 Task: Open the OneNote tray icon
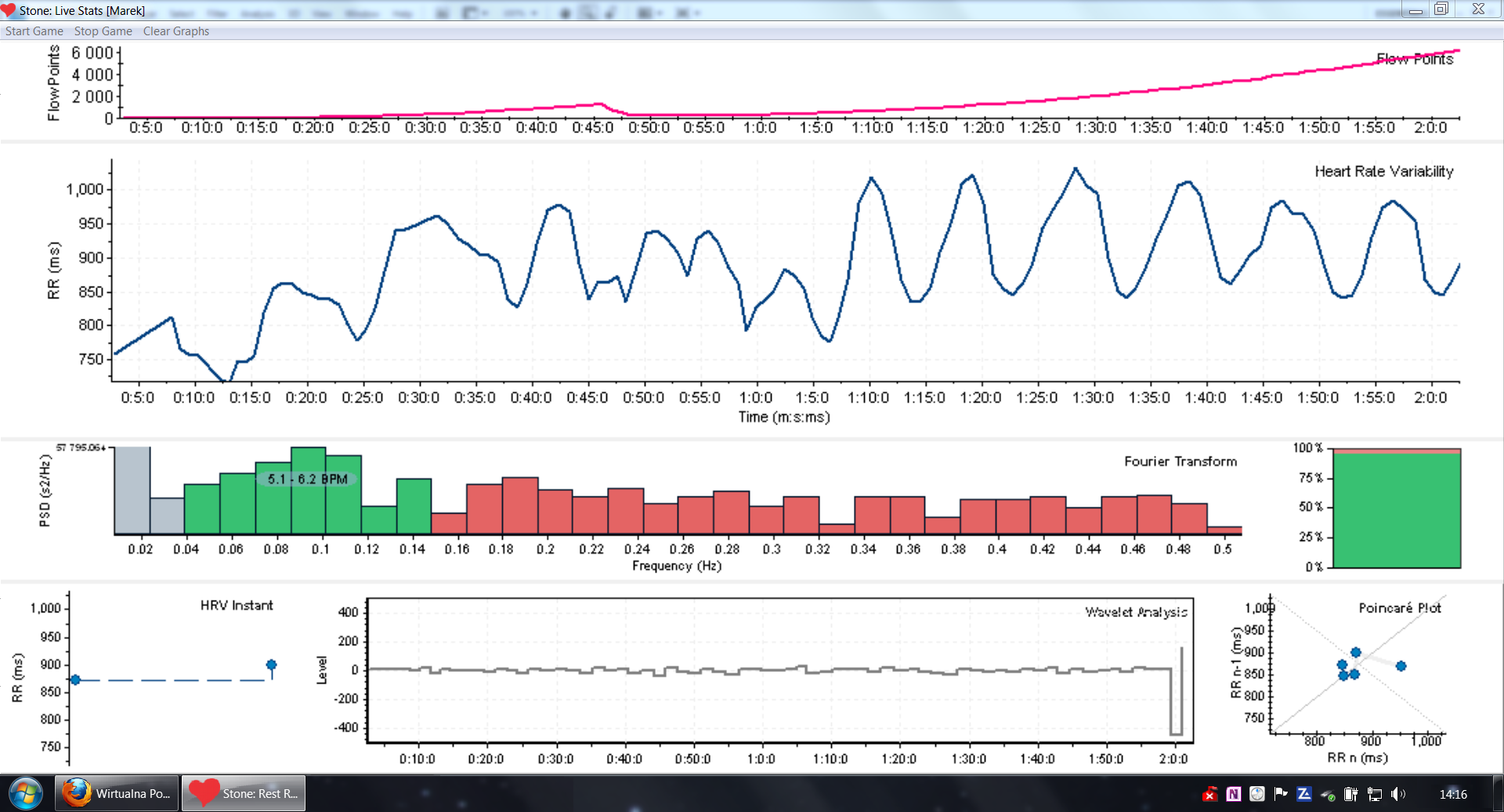[x=1234, y=794]
